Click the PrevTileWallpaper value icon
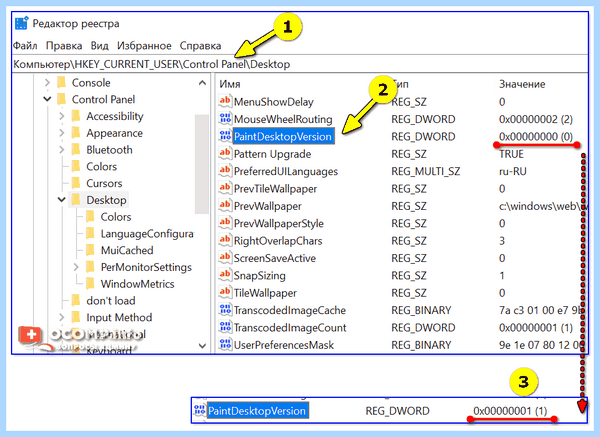 (225, 188)
